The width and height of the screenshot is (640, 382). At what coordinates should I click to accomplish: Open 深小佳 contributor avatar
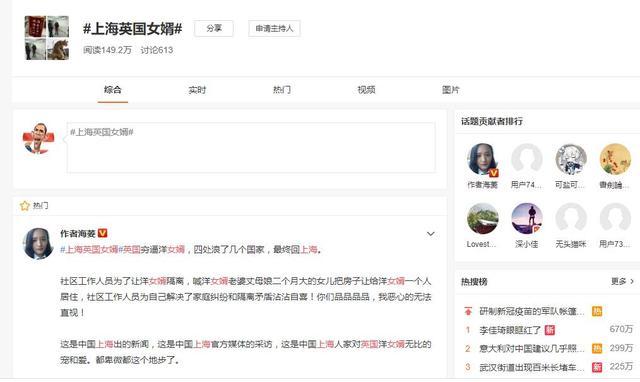(527, 219)
